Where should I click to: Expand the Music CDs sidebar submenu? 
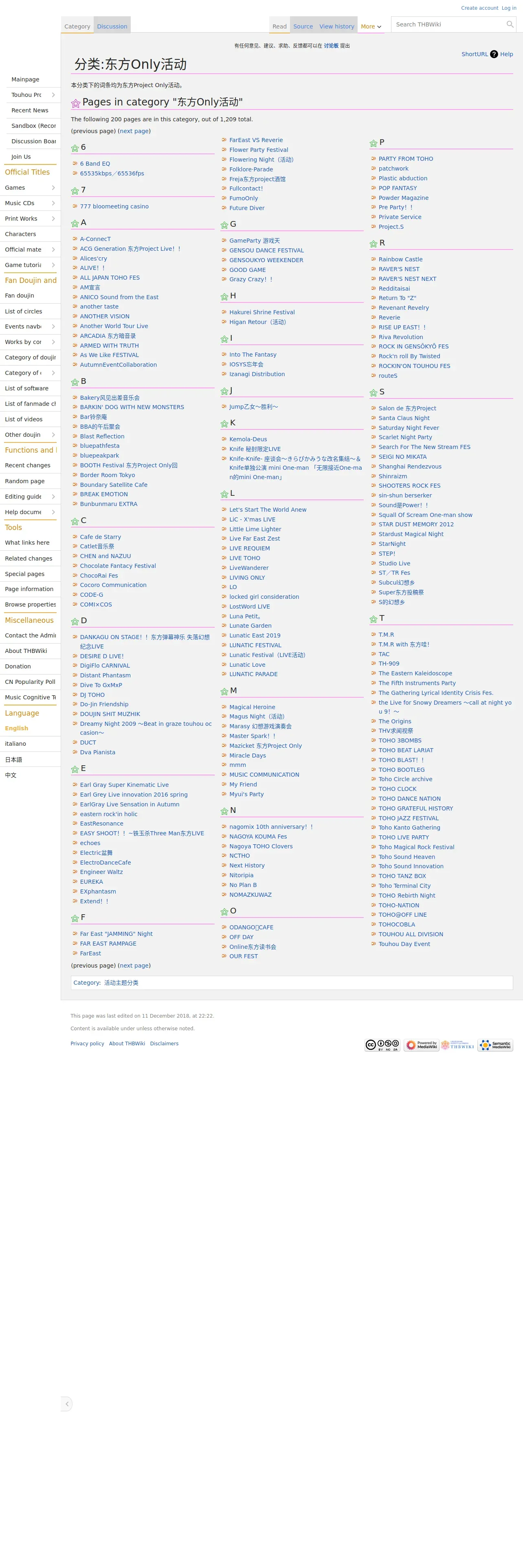click(53, 203)
